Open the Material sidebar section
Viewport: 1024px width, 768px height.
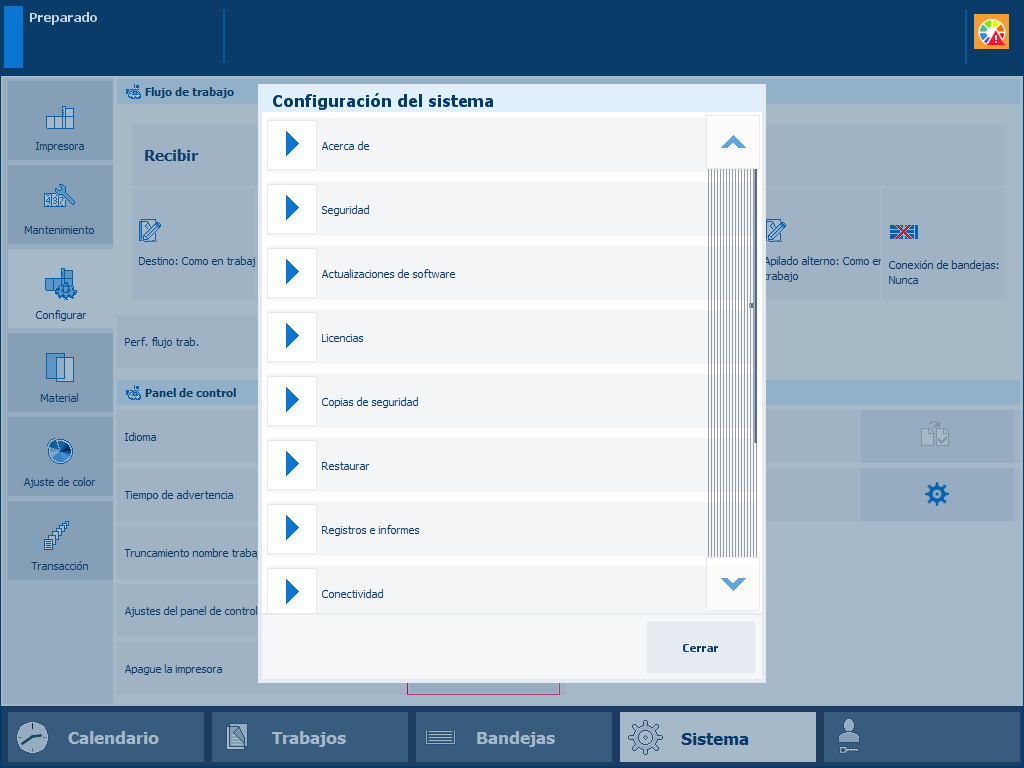[60, 372]
